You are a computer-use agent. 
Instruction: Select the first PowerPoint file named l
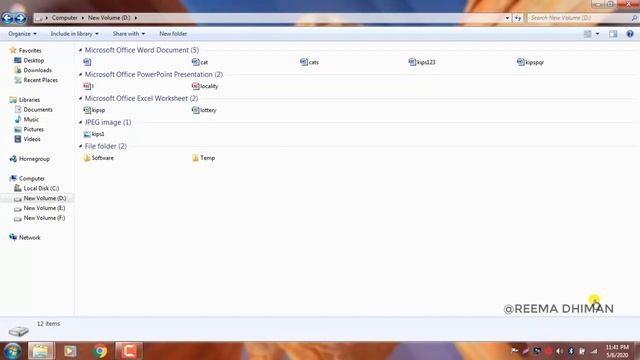coord(88,86)
